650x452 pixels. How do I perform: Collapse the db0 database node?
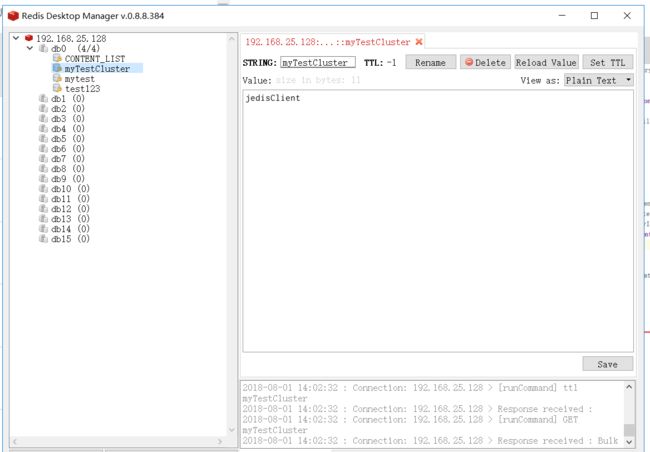tap(30, 48)
